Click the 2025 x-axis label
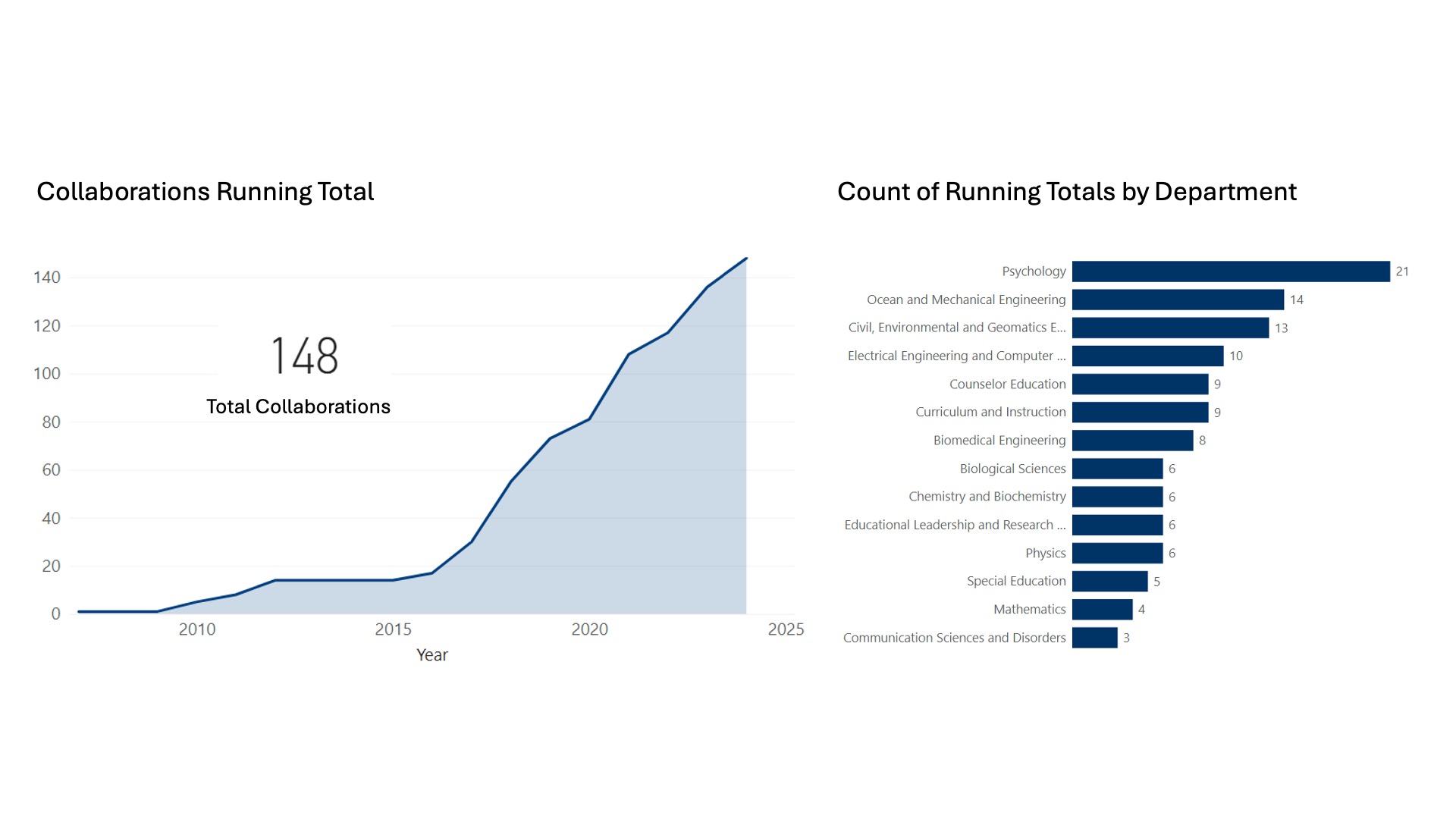 pyautogui.click(x=786, y=629)
